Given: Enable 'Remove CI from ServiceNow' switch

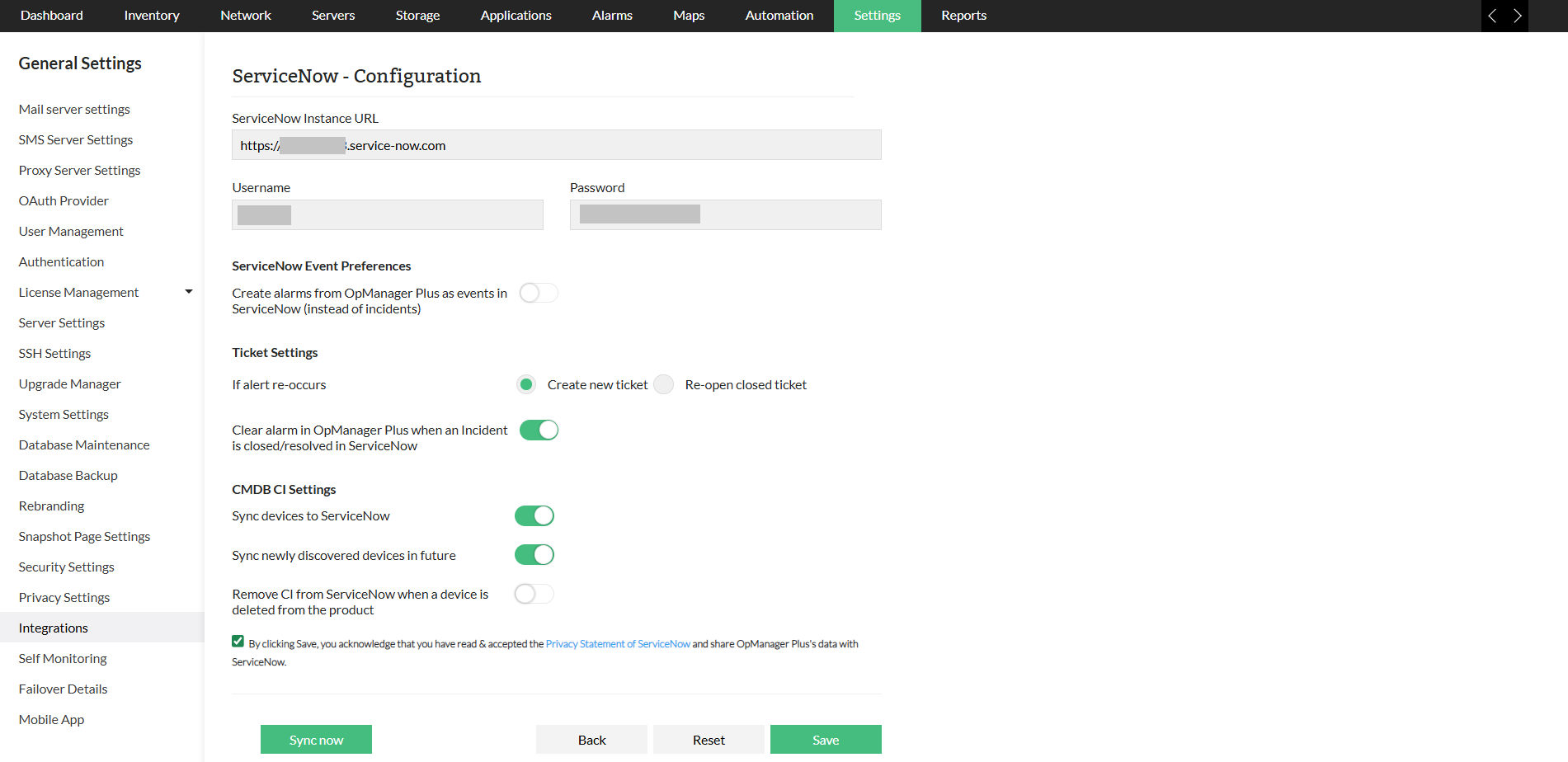Looking at the screenshot, I should [x=534, y=594].
